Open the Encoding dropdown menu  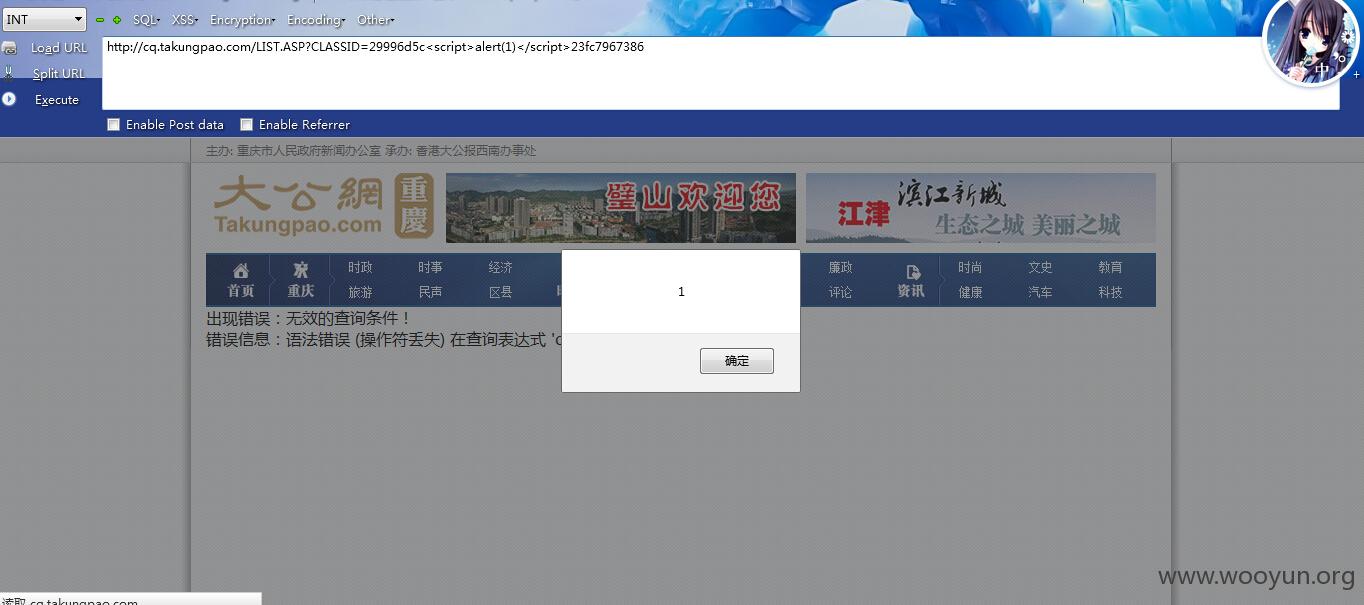click(x=316, y=20)
